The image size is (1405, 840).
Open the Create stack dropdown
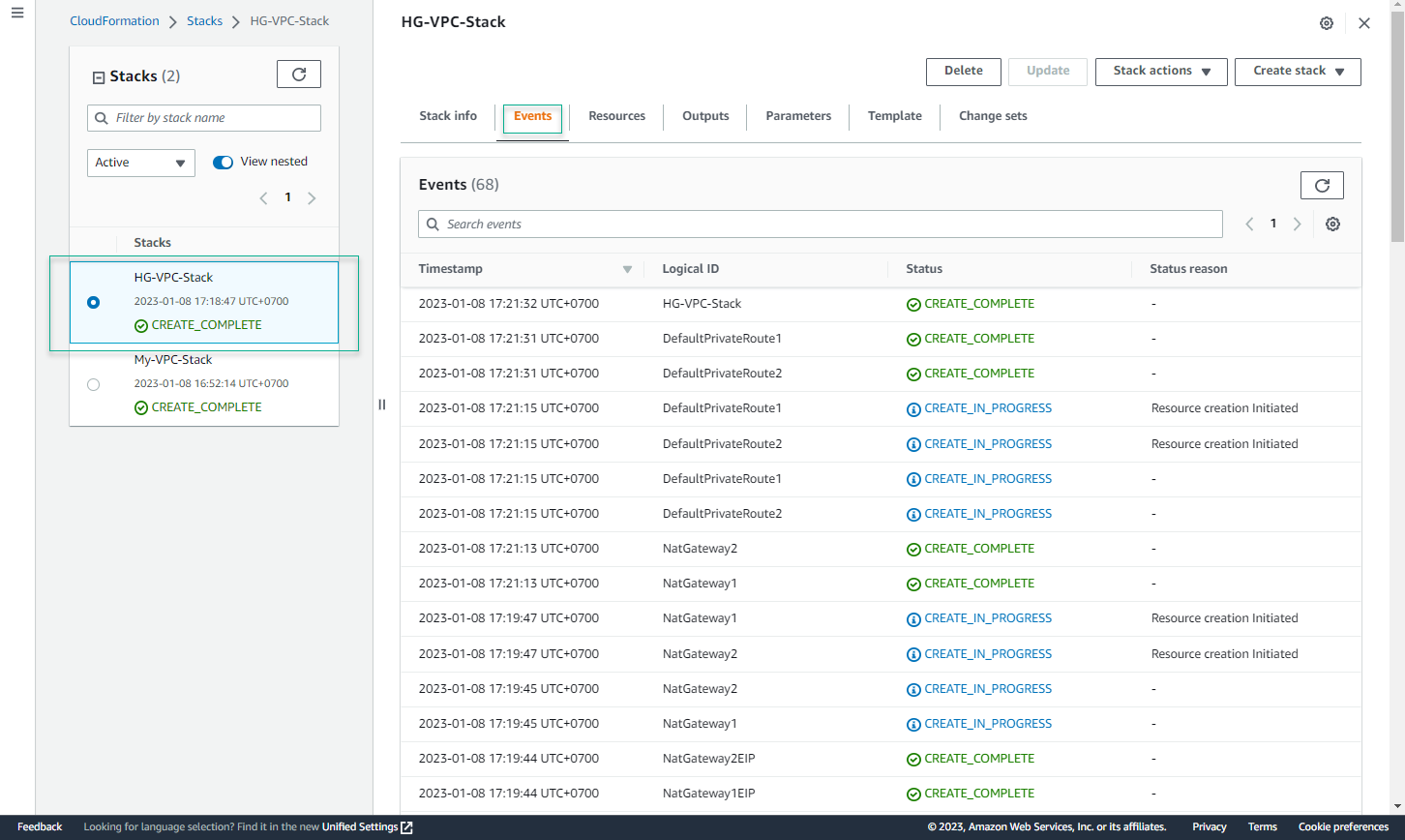click(1298, 72)
